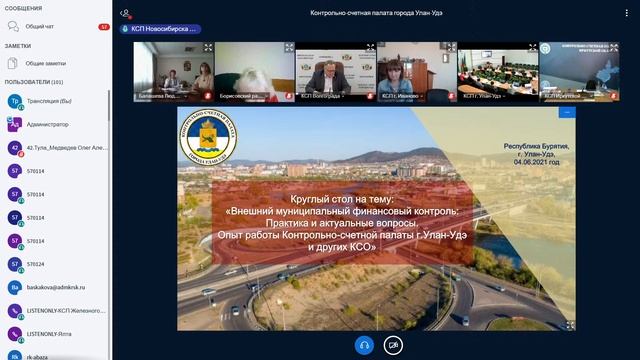Open the КСП Волгограда name dropdown
The height and width of the screenshot is (360, 640).
tap(322, 96)
